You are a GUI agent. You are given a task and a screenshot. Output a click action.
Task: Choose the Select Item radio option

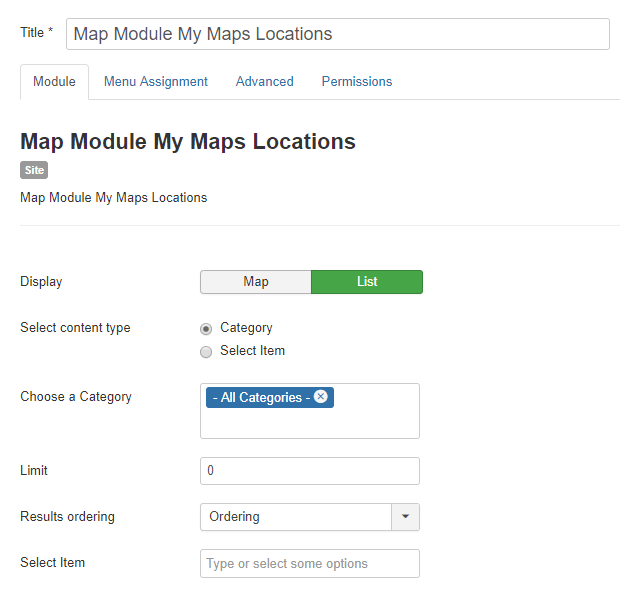tap(206, 351)
